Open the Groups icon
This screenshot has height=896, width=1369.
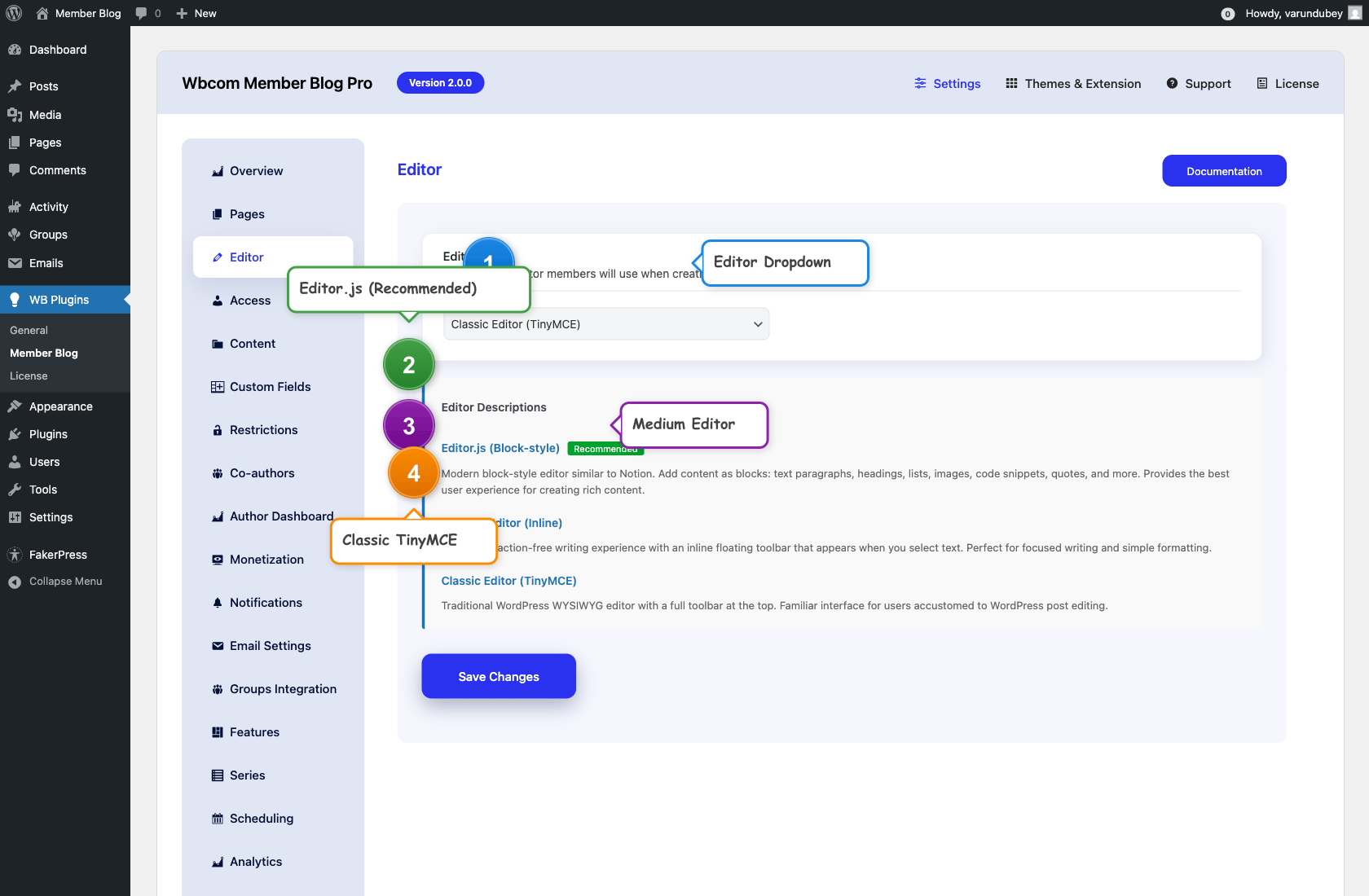(16, 234)
